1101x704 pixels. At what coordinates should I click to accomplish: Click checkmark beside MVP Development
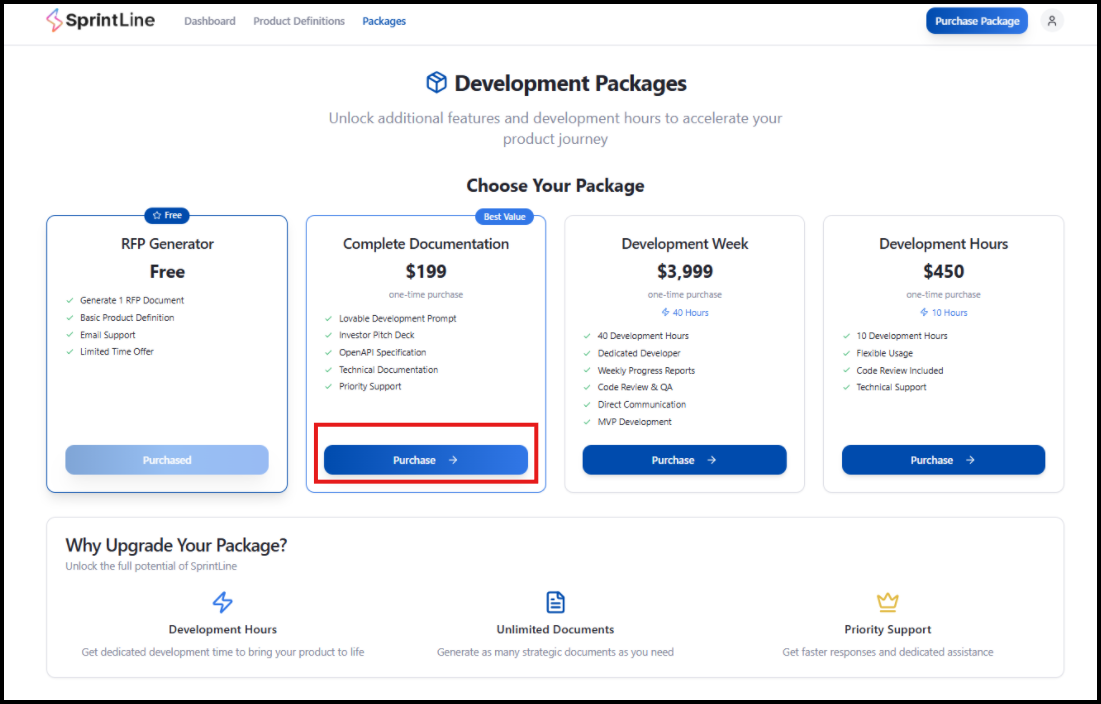tap(587, 423)
